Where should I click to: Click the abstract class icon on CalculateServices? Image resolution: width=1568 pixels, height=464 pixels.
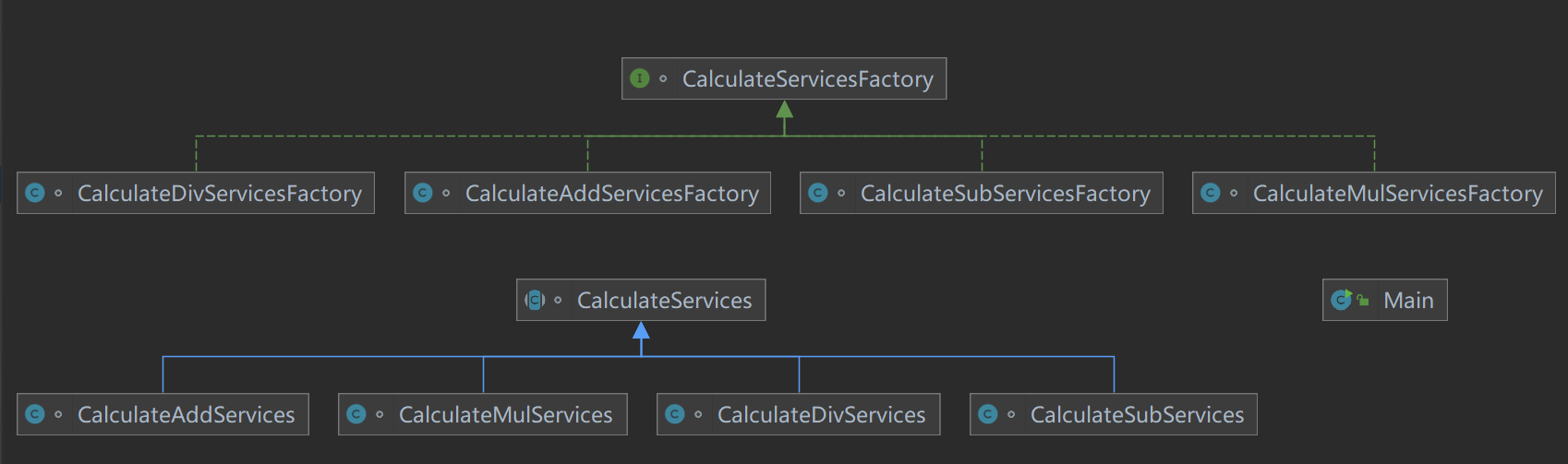[x=535, y=300]
